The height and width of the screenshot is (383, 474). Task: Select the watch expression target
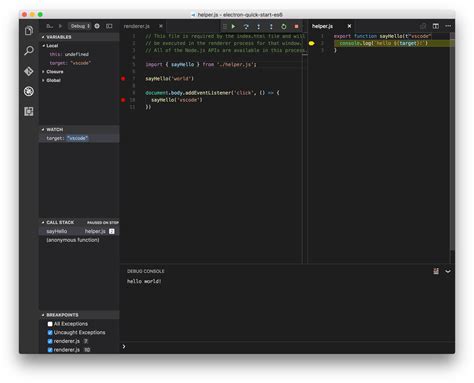(79, 138)
